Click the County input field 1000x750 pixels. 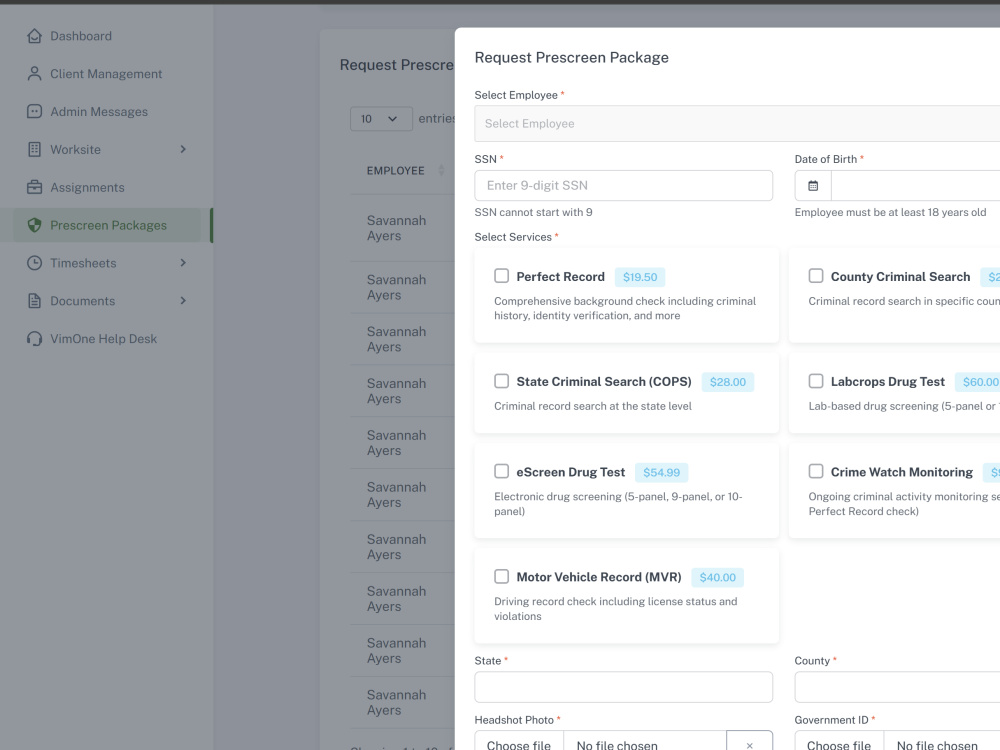(x=897, y=687)
